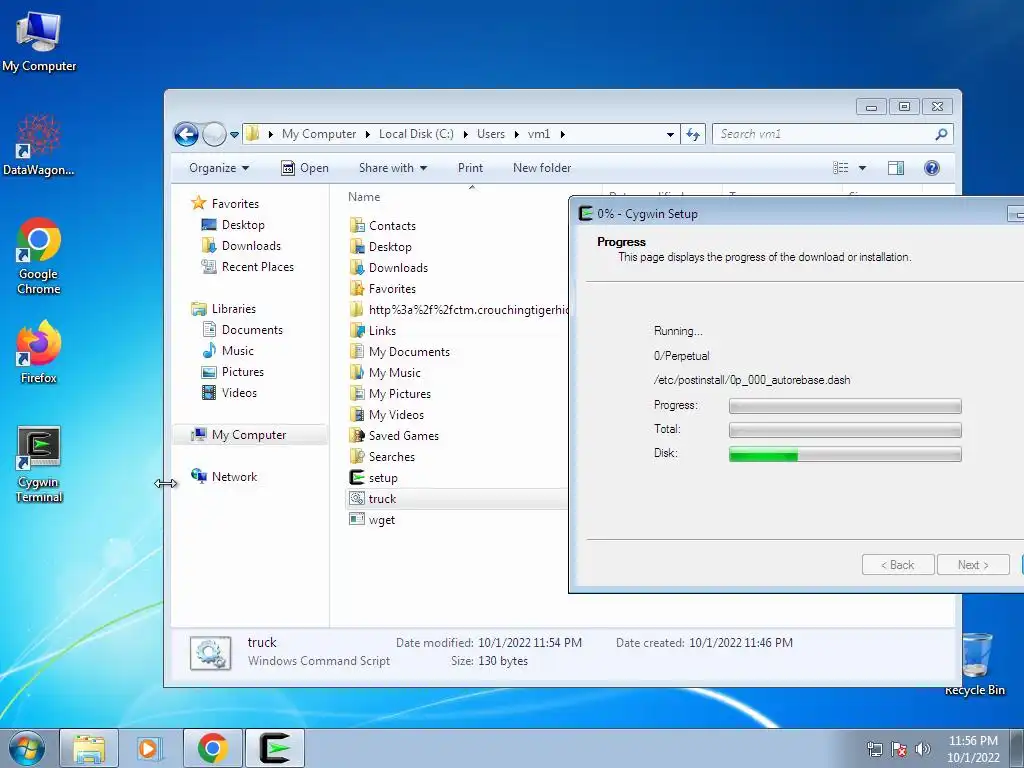1024x768 pixels.
Task: Change the view icon
Action: pyautogui.click(x=840, y=168)
